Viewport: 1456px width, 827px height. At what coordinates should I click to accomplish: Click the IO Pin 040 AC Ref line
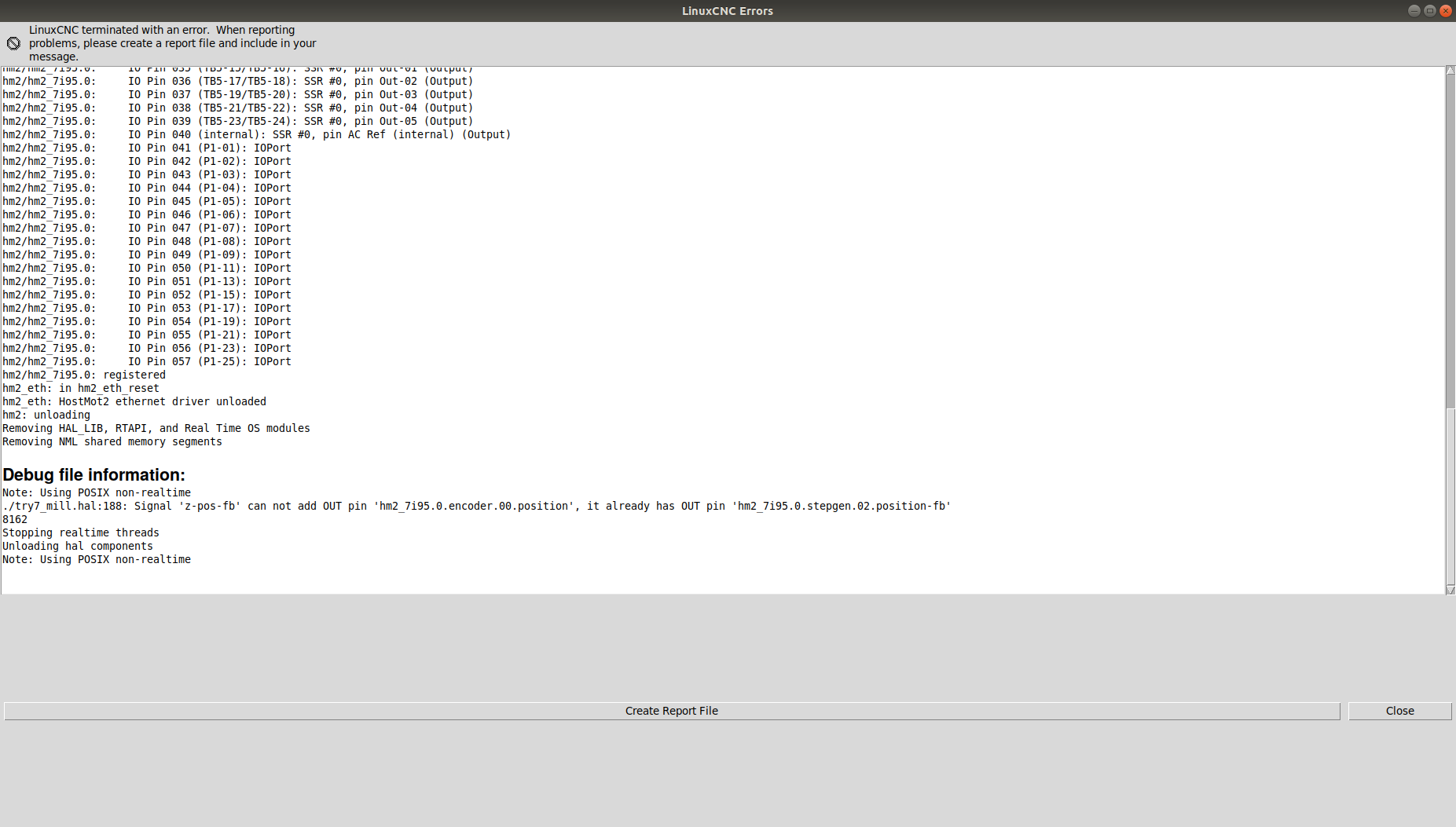point(257,134)
